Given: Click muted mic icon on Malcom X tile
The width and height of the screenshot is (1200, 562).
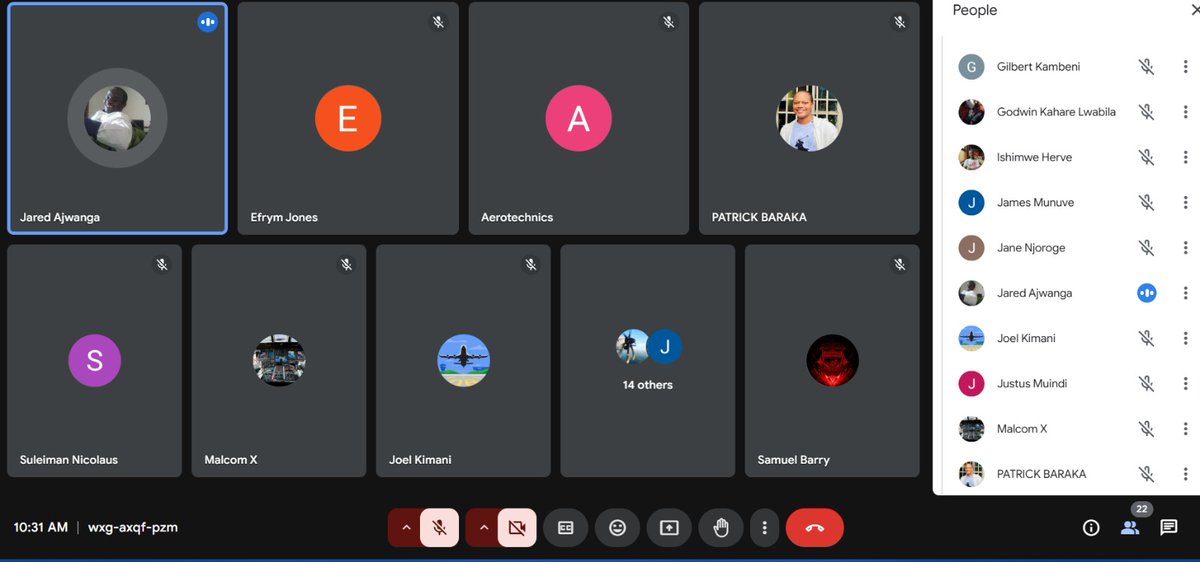Looking at the screenshot, I should pyautogui.click(x=346, y=264).
